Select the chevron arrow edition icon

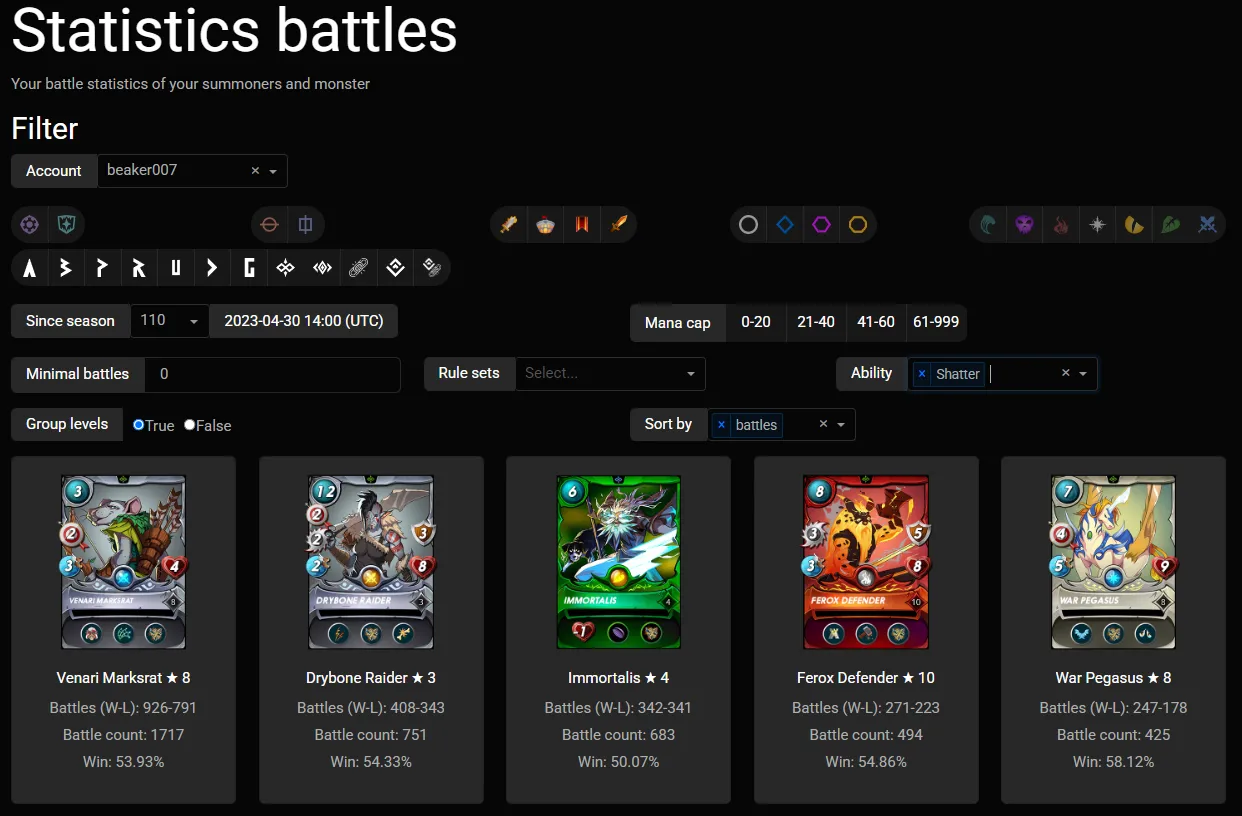click(x=212, y=268)
